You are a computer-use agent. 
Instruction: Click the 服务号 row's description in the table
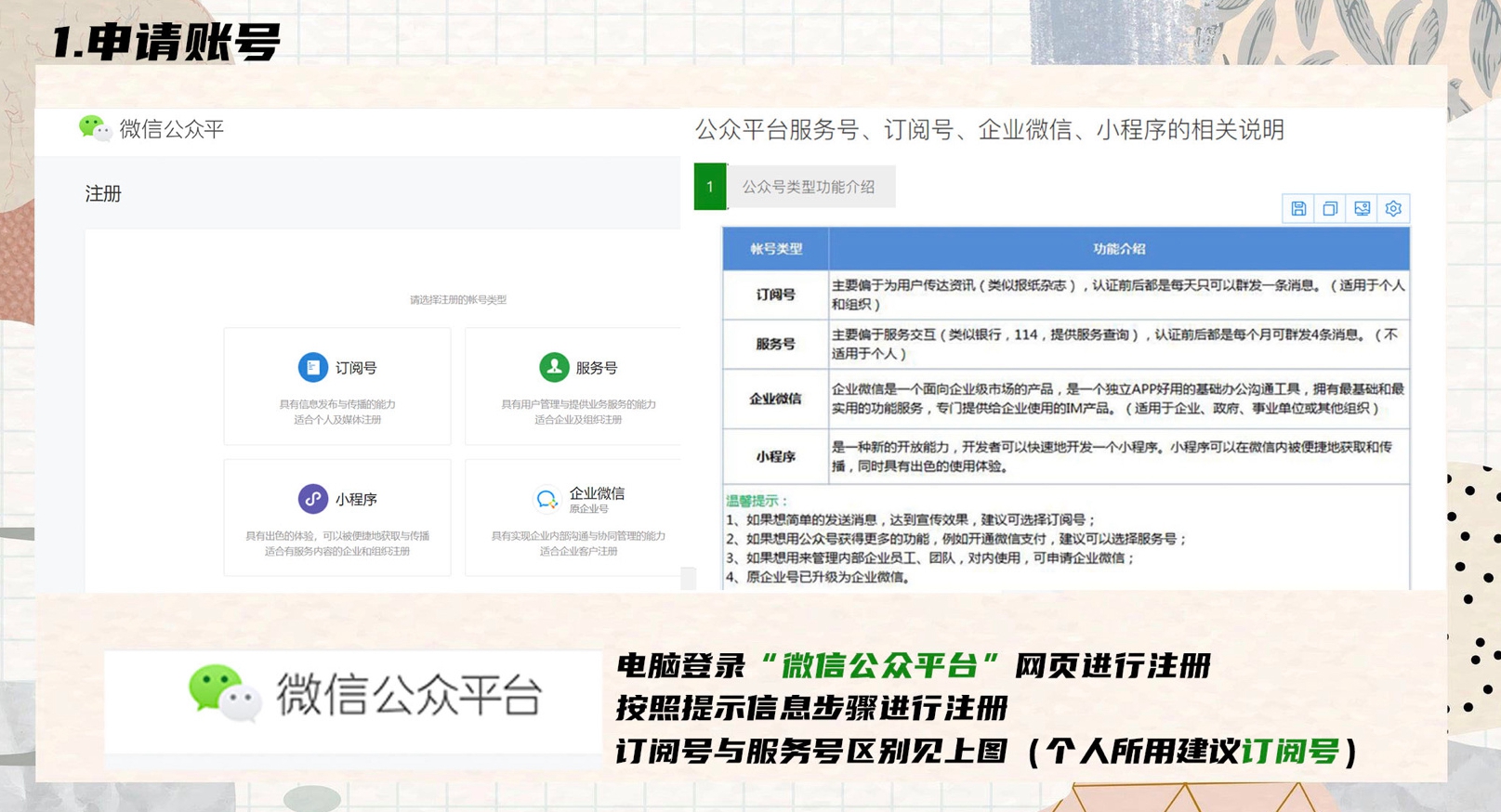point(1115,344)
